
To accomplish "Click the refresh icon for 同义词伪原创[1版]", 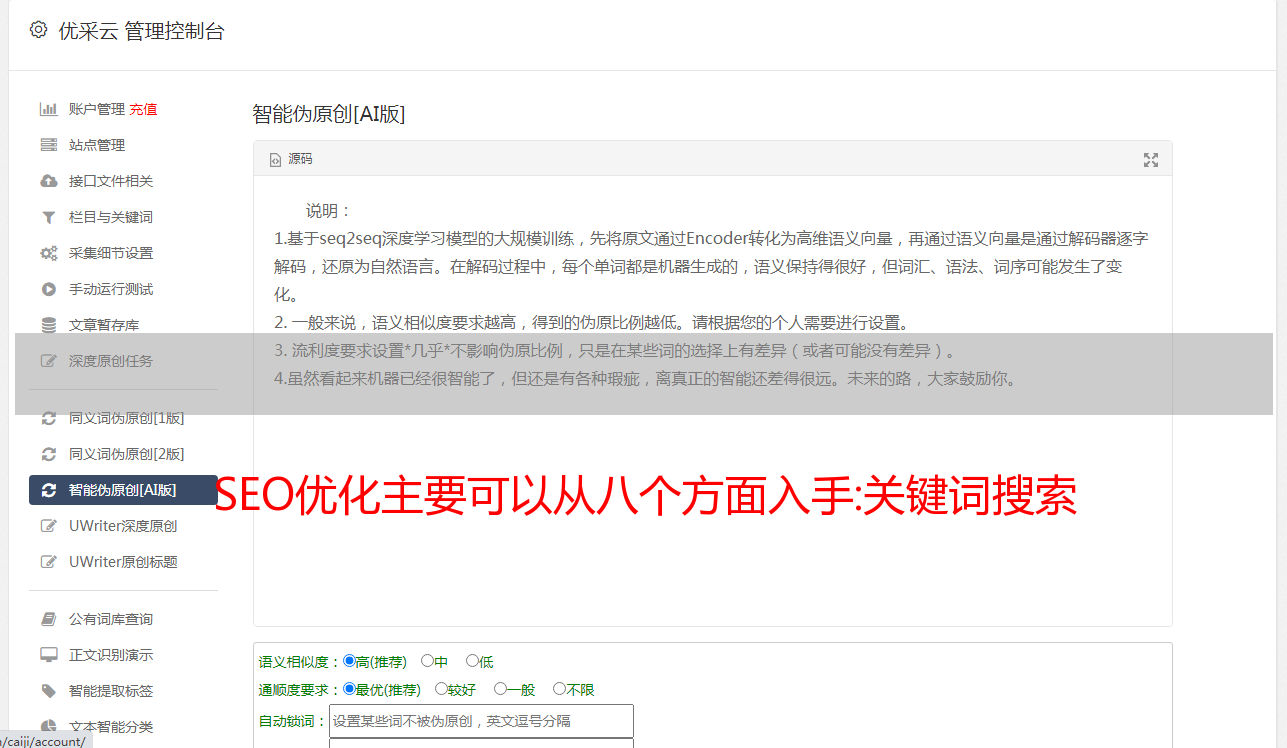I will coord(48,418).
